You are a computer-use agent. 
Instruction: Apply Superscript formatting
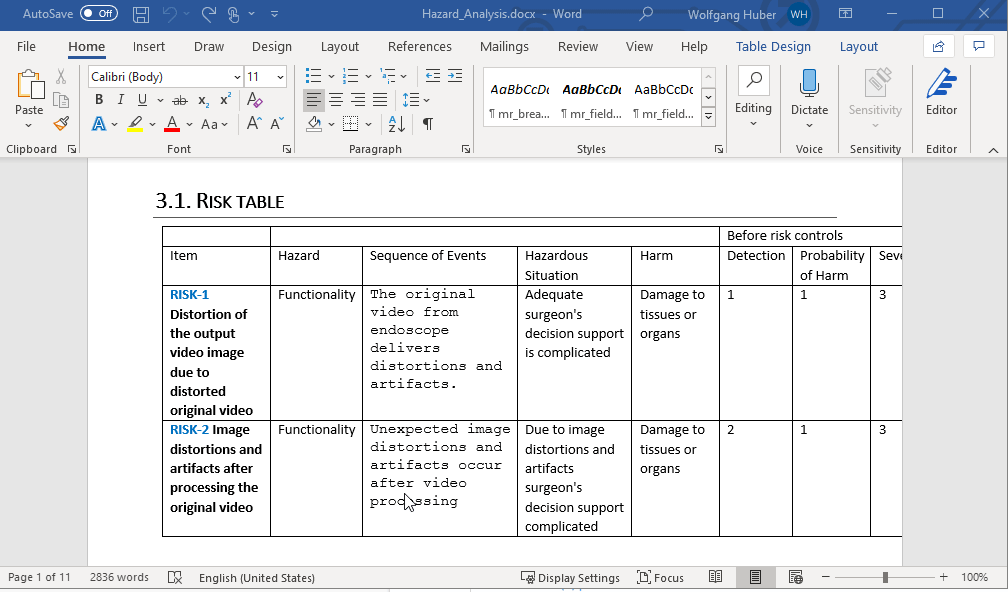pyautogui.click(x=225, y=100)
